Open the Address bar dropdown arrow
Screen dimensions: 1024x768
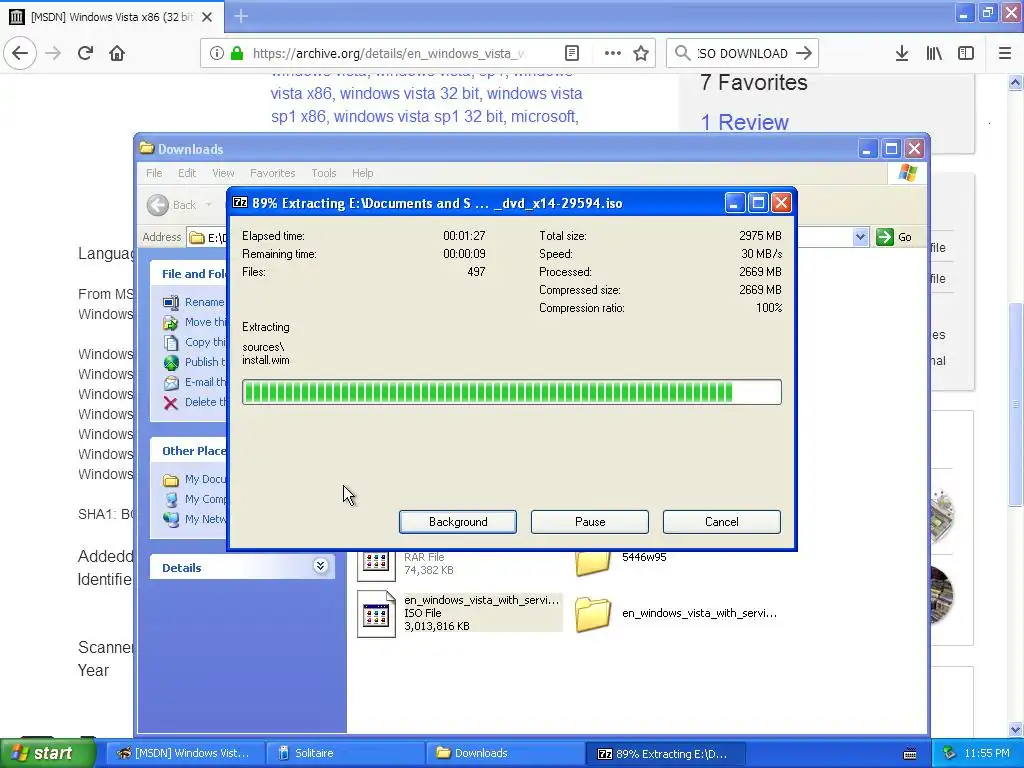[x=860, y=237]
